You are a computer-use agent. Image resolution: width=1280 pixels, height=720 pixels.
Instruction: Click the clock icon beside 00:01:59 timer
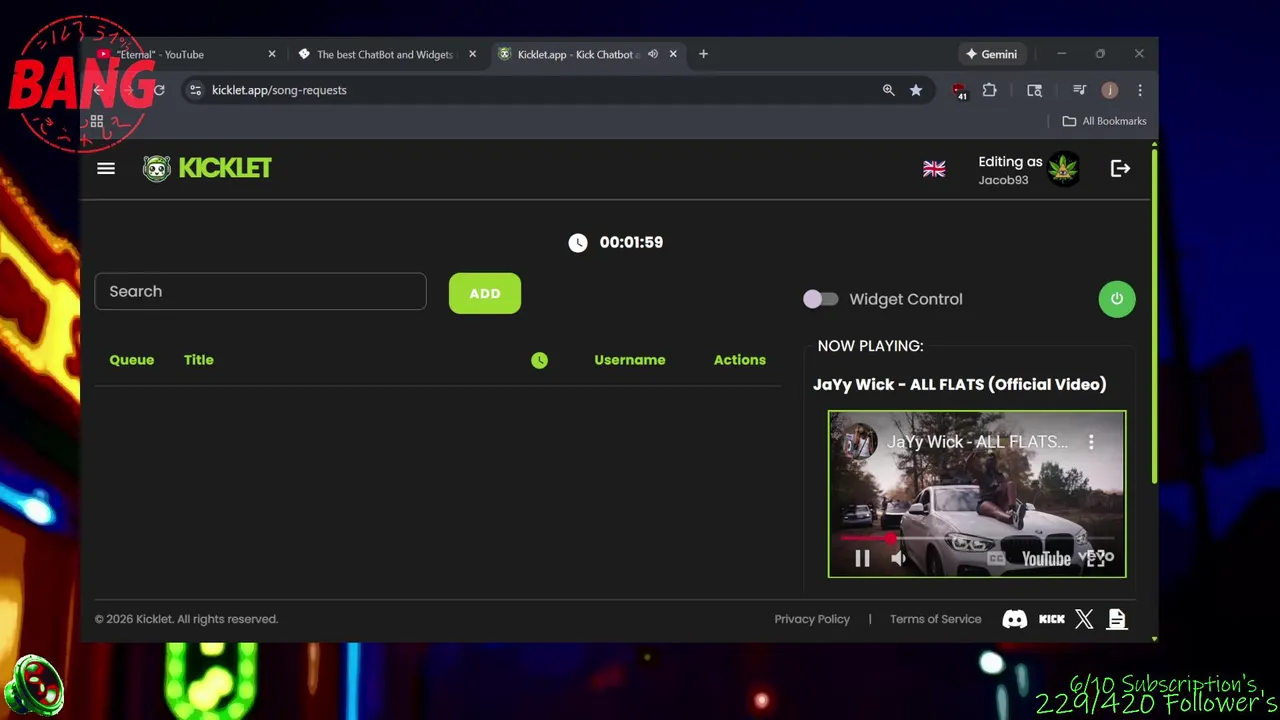tap(578, 242)
